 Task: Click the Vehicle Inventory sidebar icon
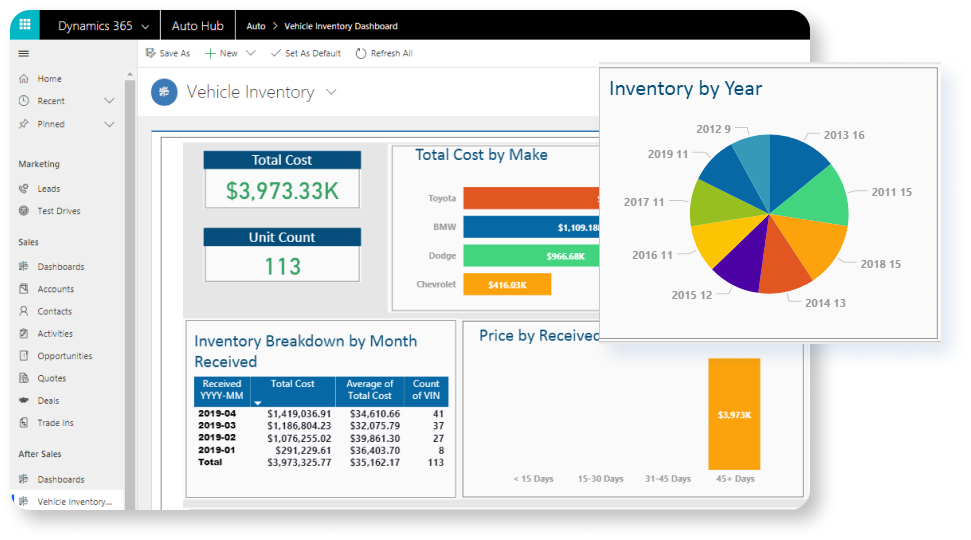[24, 502]
